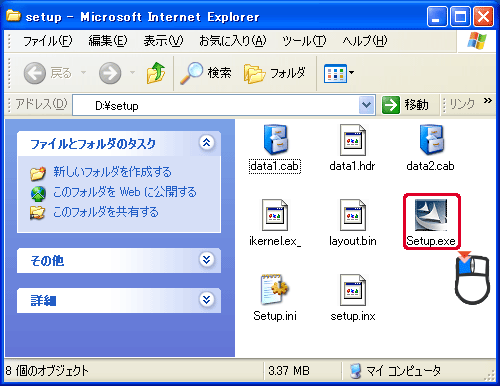
Task: Expand the address bar dropdown list
Action: point(366,105)
